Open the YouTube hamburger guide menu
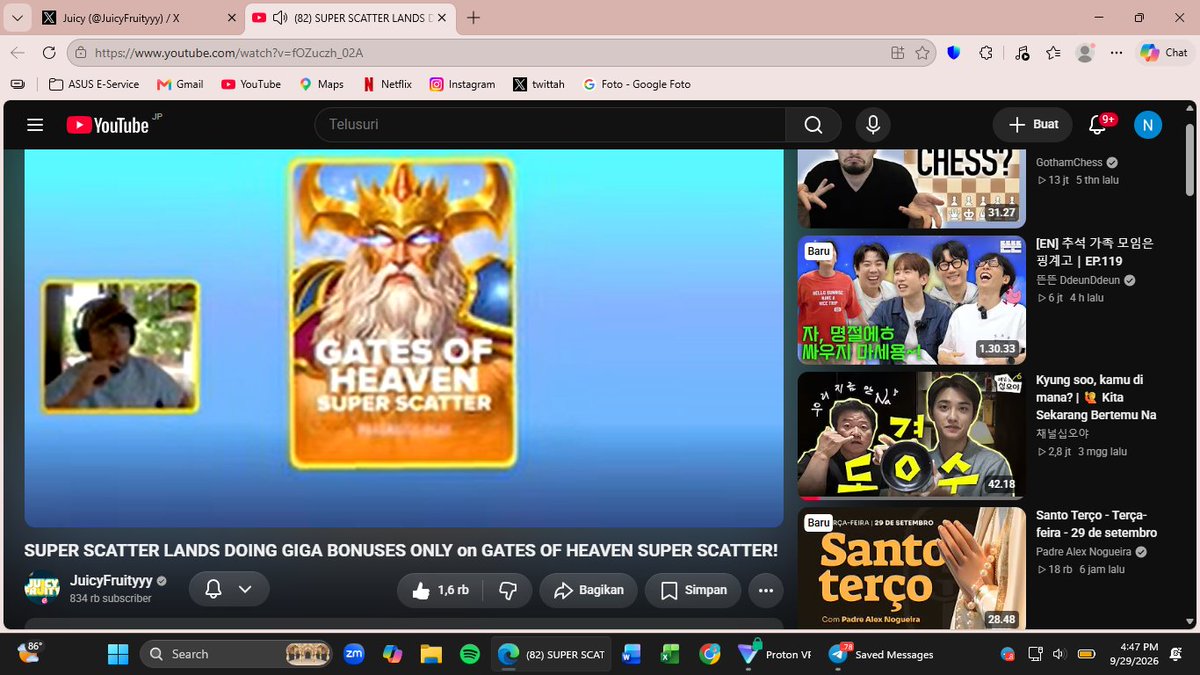This screenshot has width=1200, height=675. tap(35, 125)
